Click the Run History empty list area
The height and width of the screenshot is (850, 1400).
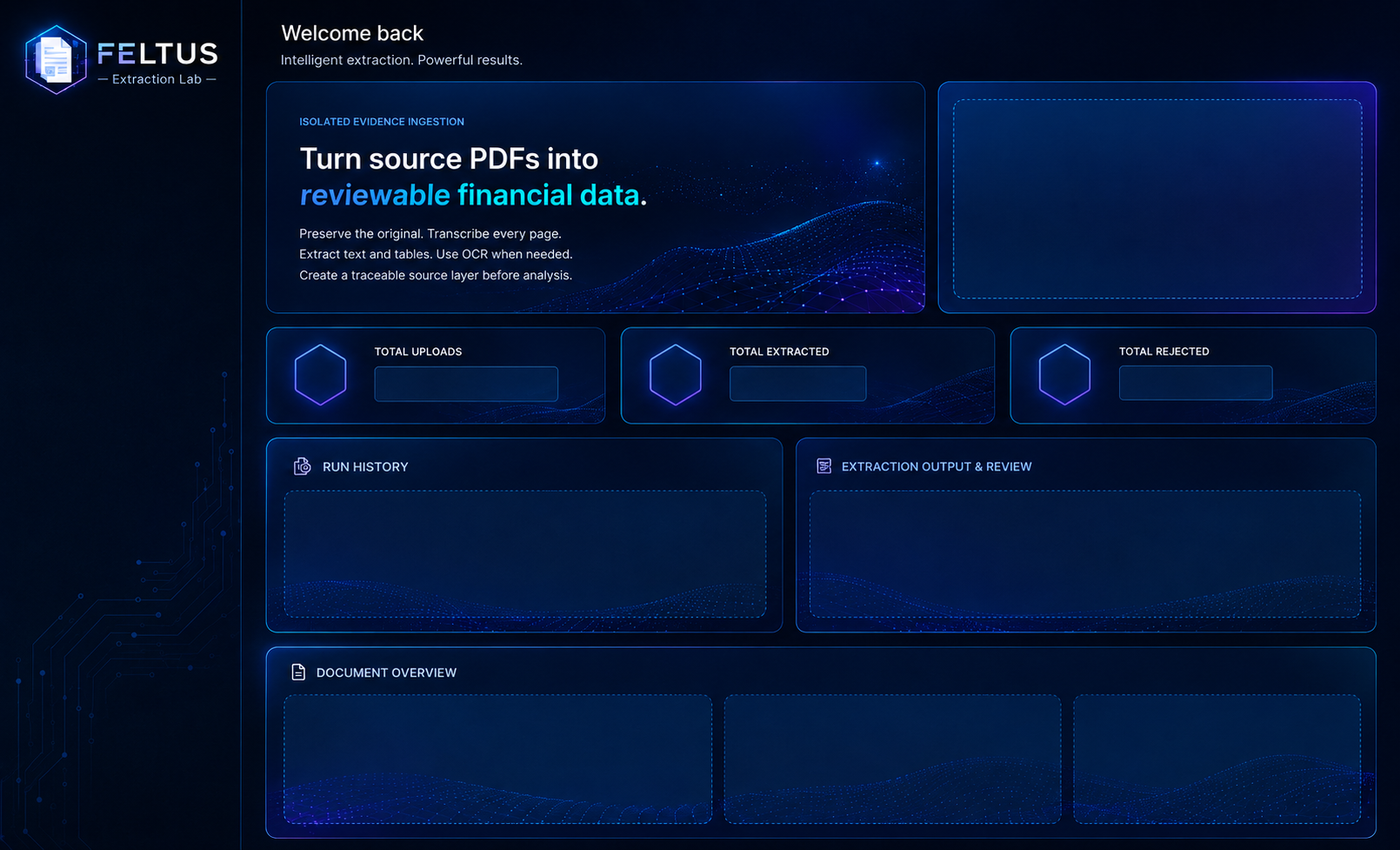[525, 554]
